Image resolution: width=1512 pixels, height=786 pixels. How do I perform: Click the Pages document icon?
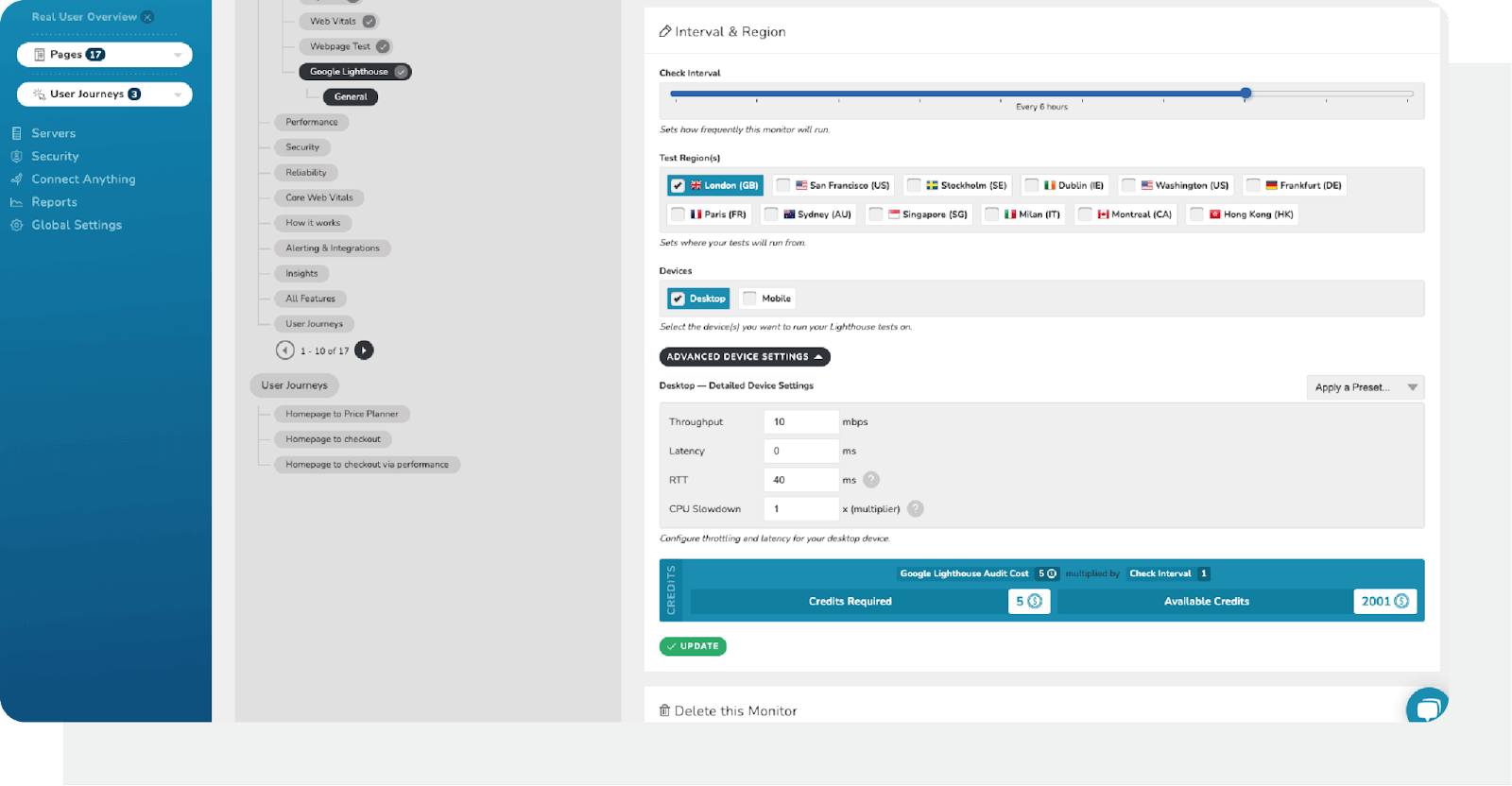[40, 55]
